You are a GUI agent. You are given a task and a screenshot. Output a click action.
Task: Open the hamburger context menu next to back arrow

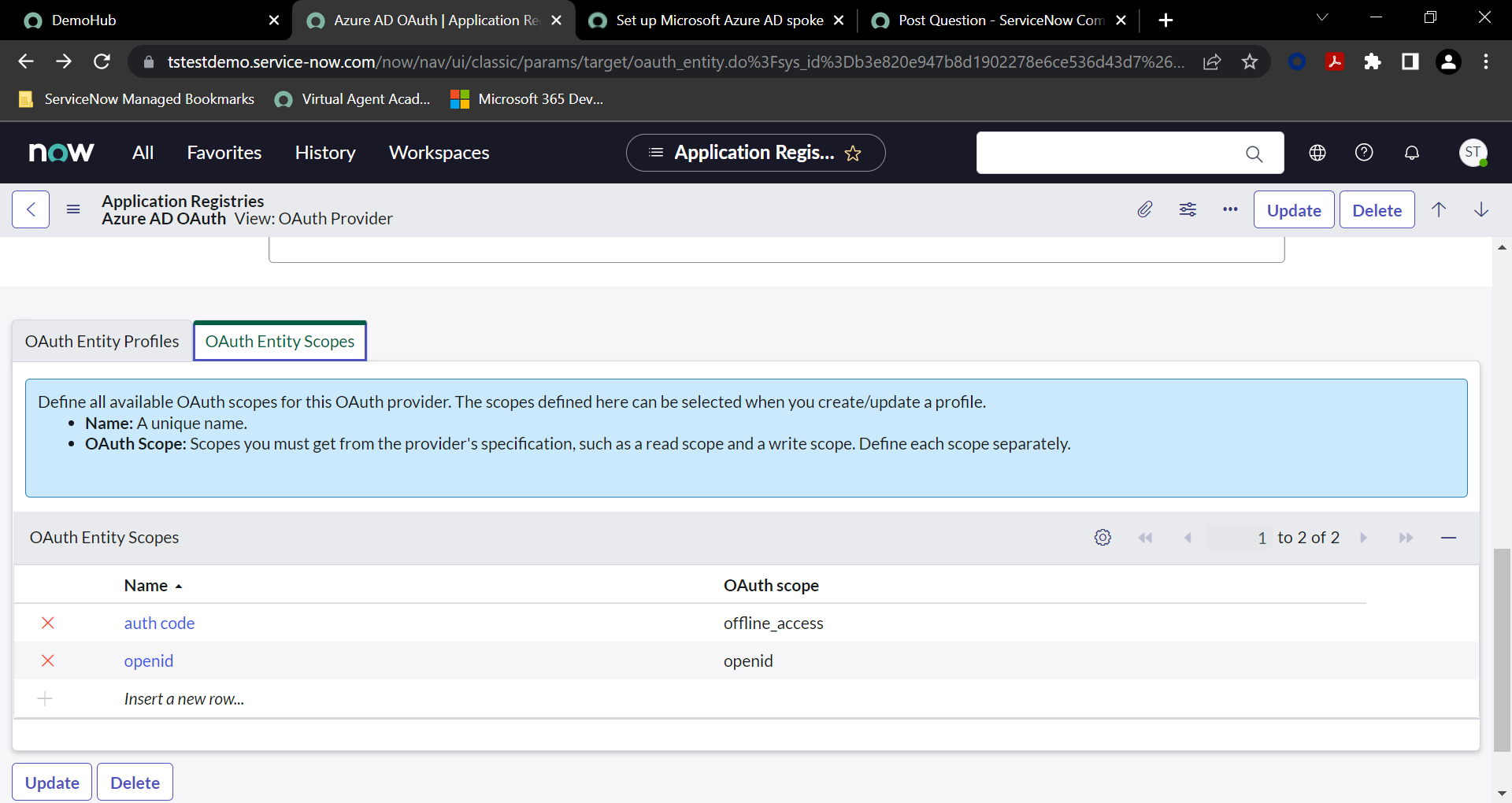click(73, 209)
